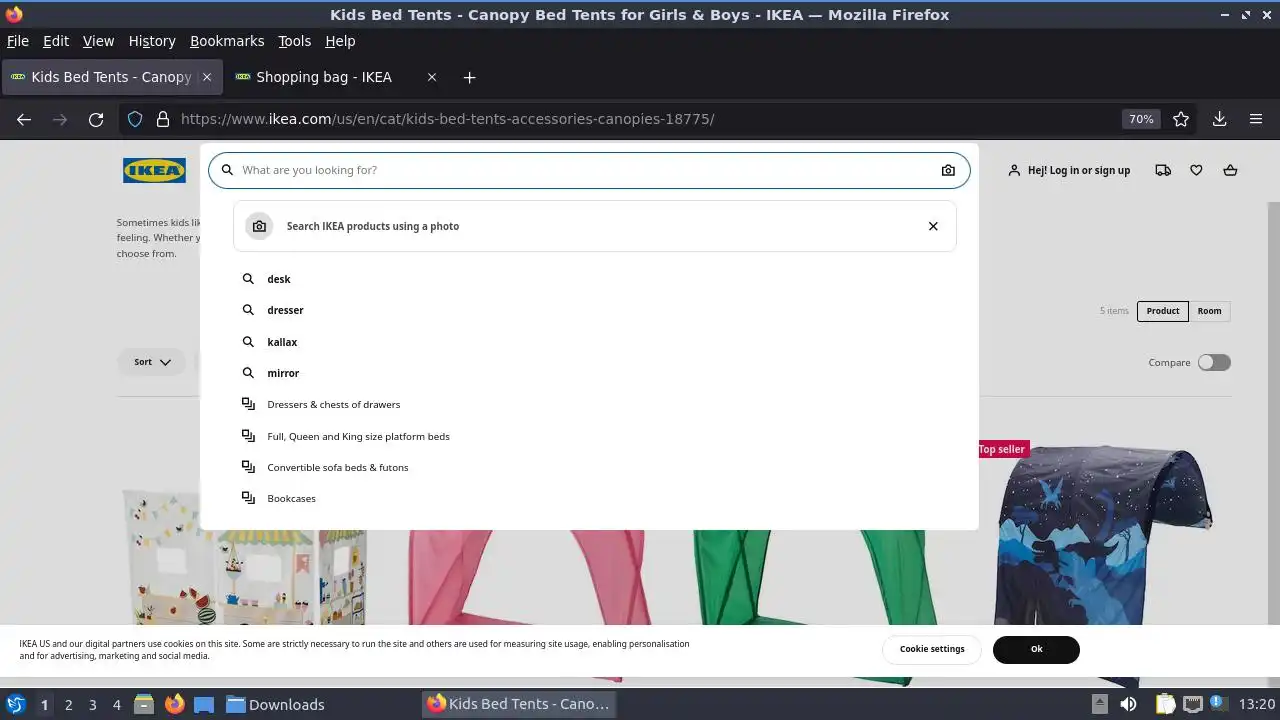
Task: Open the shopping bag icon
Action: click(1230, 170)
